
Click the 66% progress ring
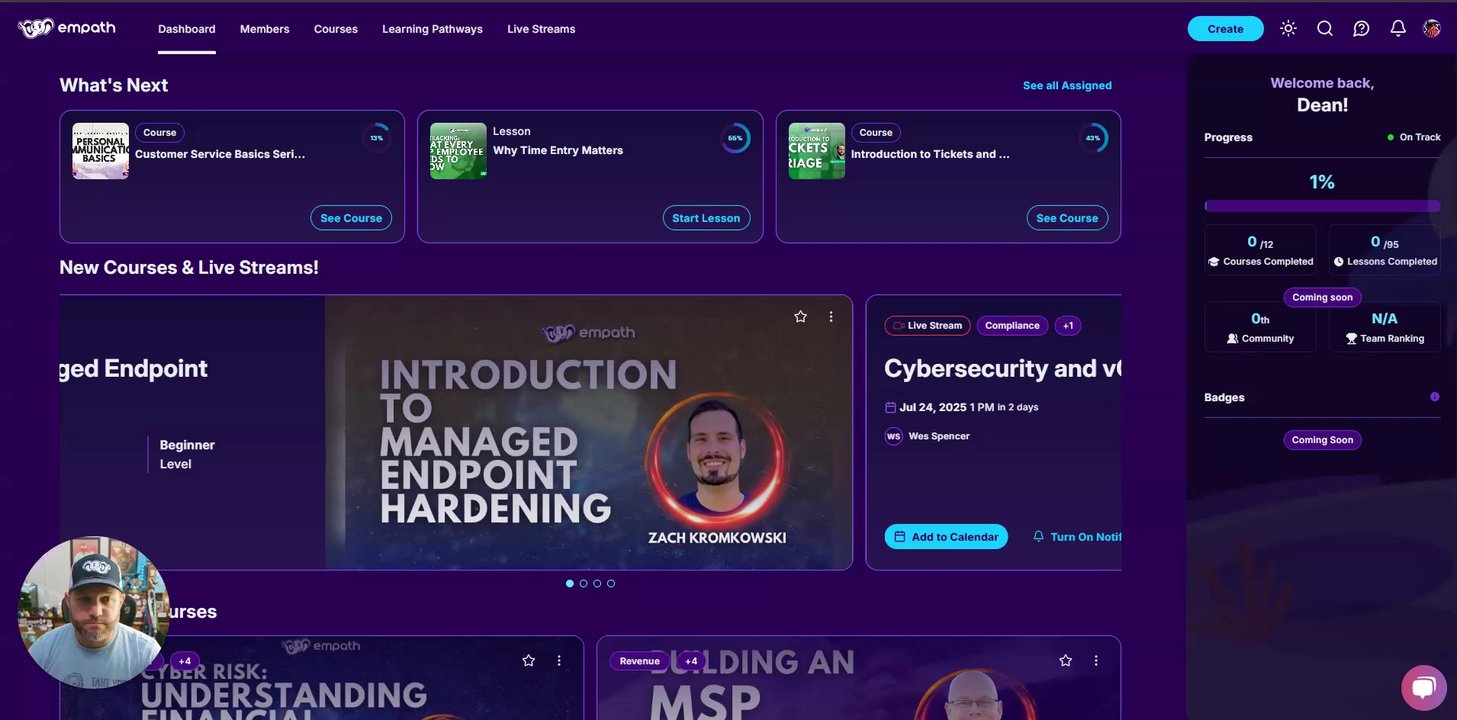pyautogui.click(x=735, y=138)
